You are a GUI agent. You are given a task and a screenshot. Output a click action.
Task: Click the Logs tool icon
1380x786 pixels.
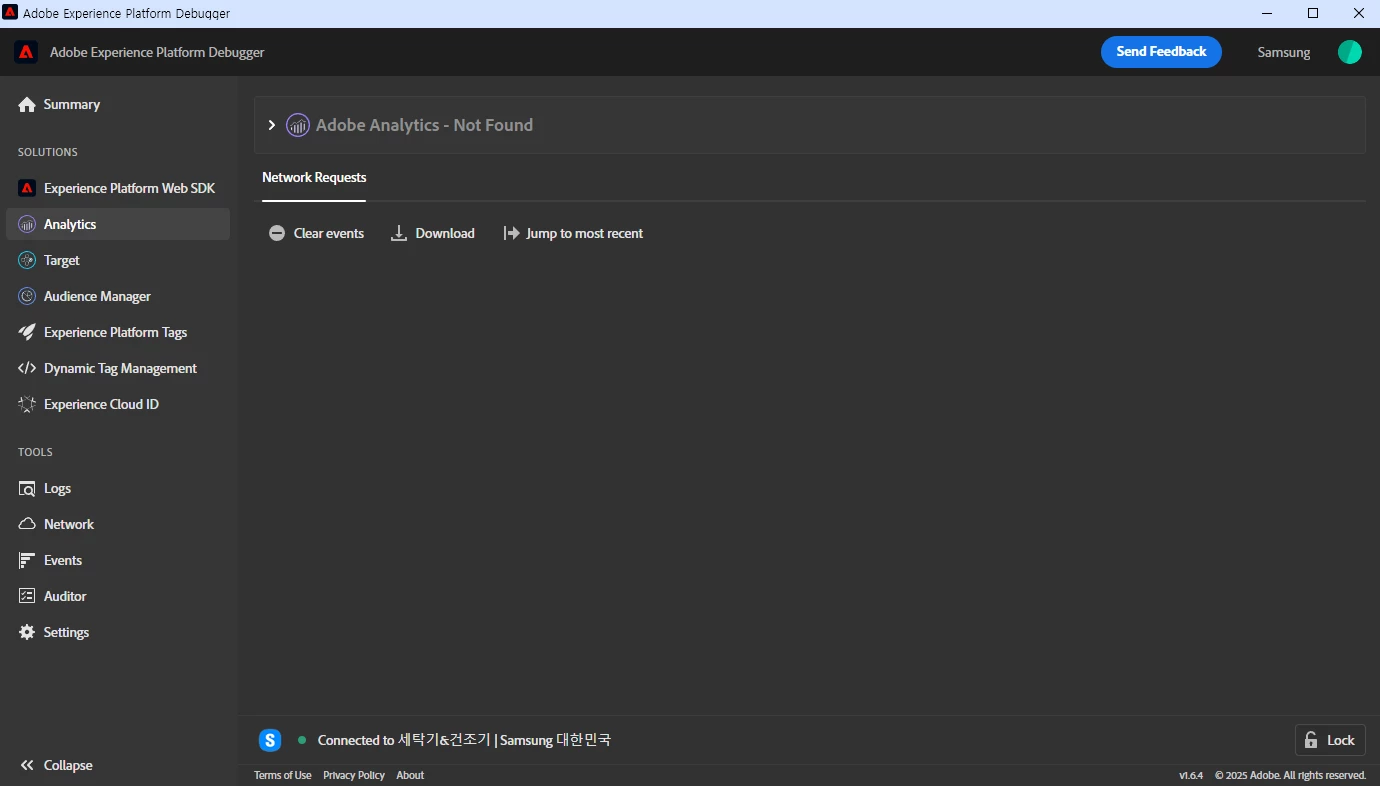[27, 488]
